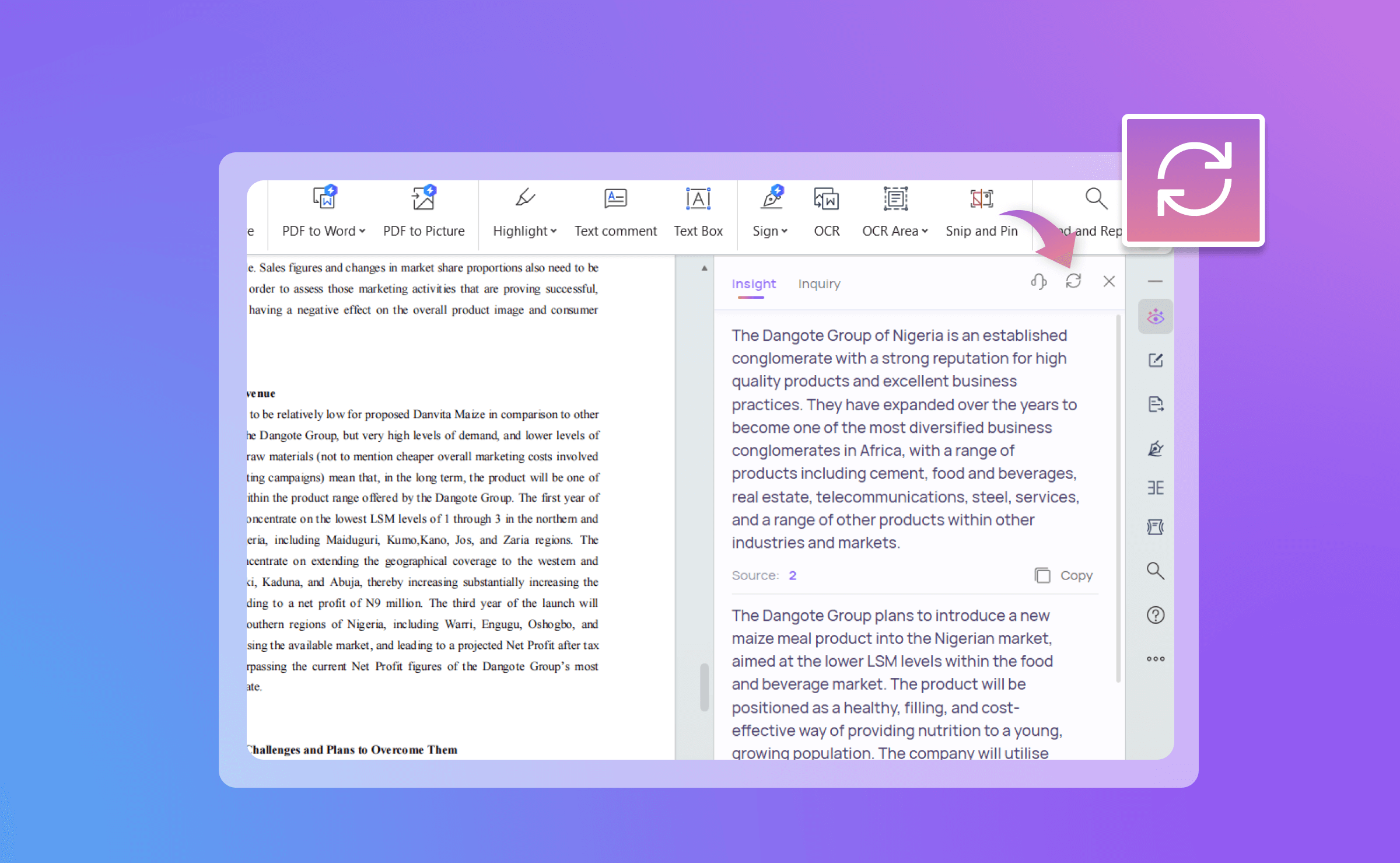Click the Text Box tool
The height and width of the screenshot is (863, 1400).
coord(697,210)
